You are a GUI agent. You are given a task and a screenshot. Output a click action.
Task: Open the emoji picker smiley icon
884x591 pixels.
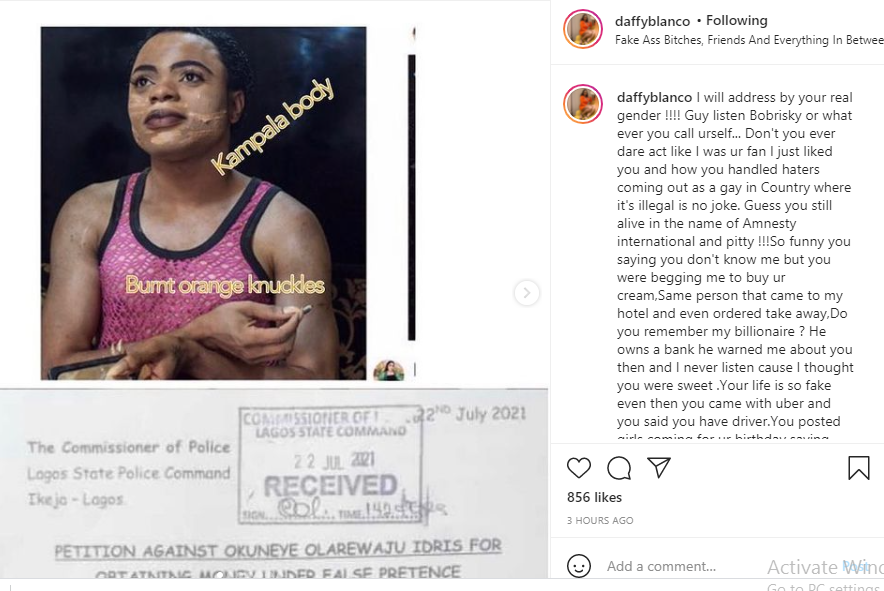pyautogui.click(x=578, y=566)
